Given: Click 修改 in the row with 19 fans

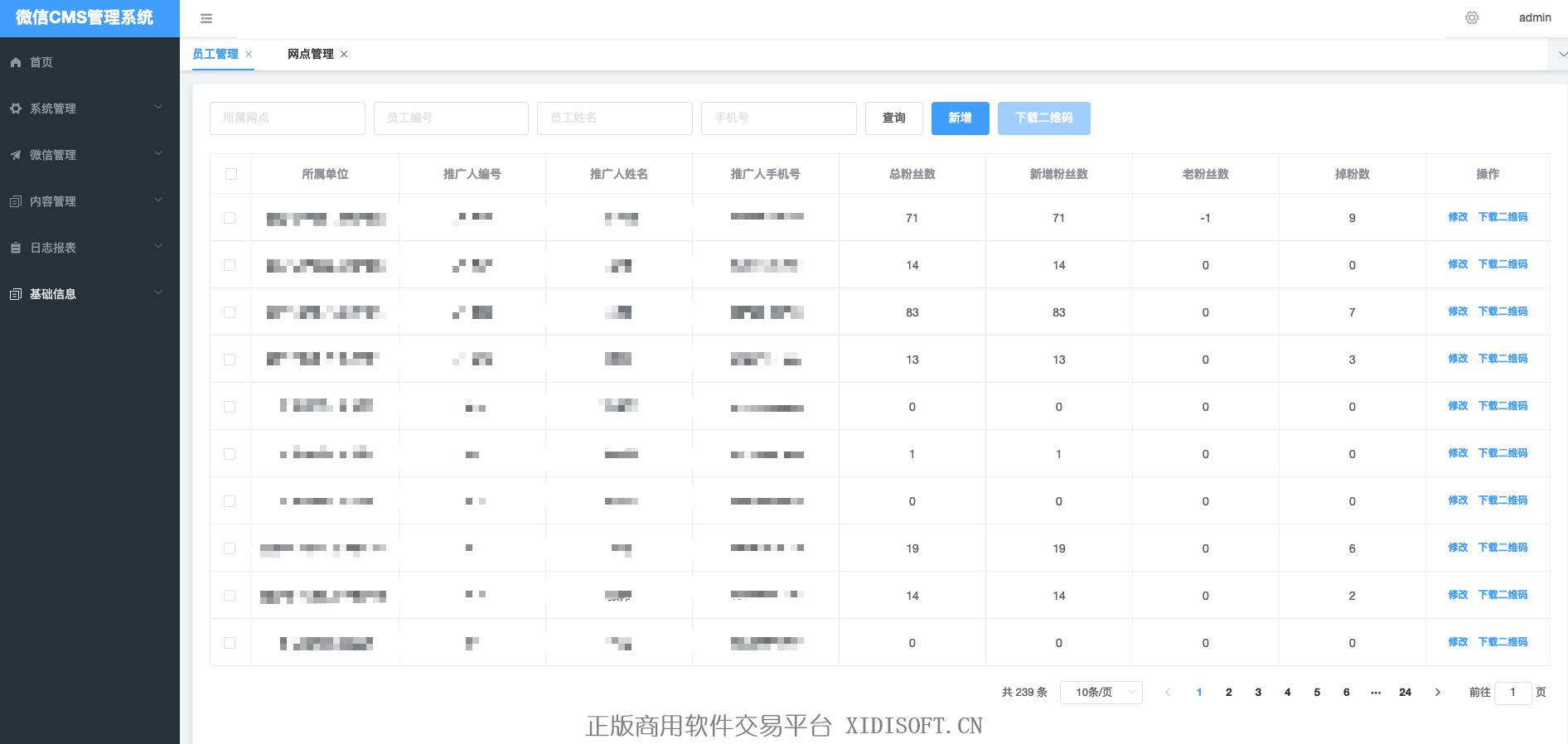Looking at the screenshot, I should tap(1458, 548).
